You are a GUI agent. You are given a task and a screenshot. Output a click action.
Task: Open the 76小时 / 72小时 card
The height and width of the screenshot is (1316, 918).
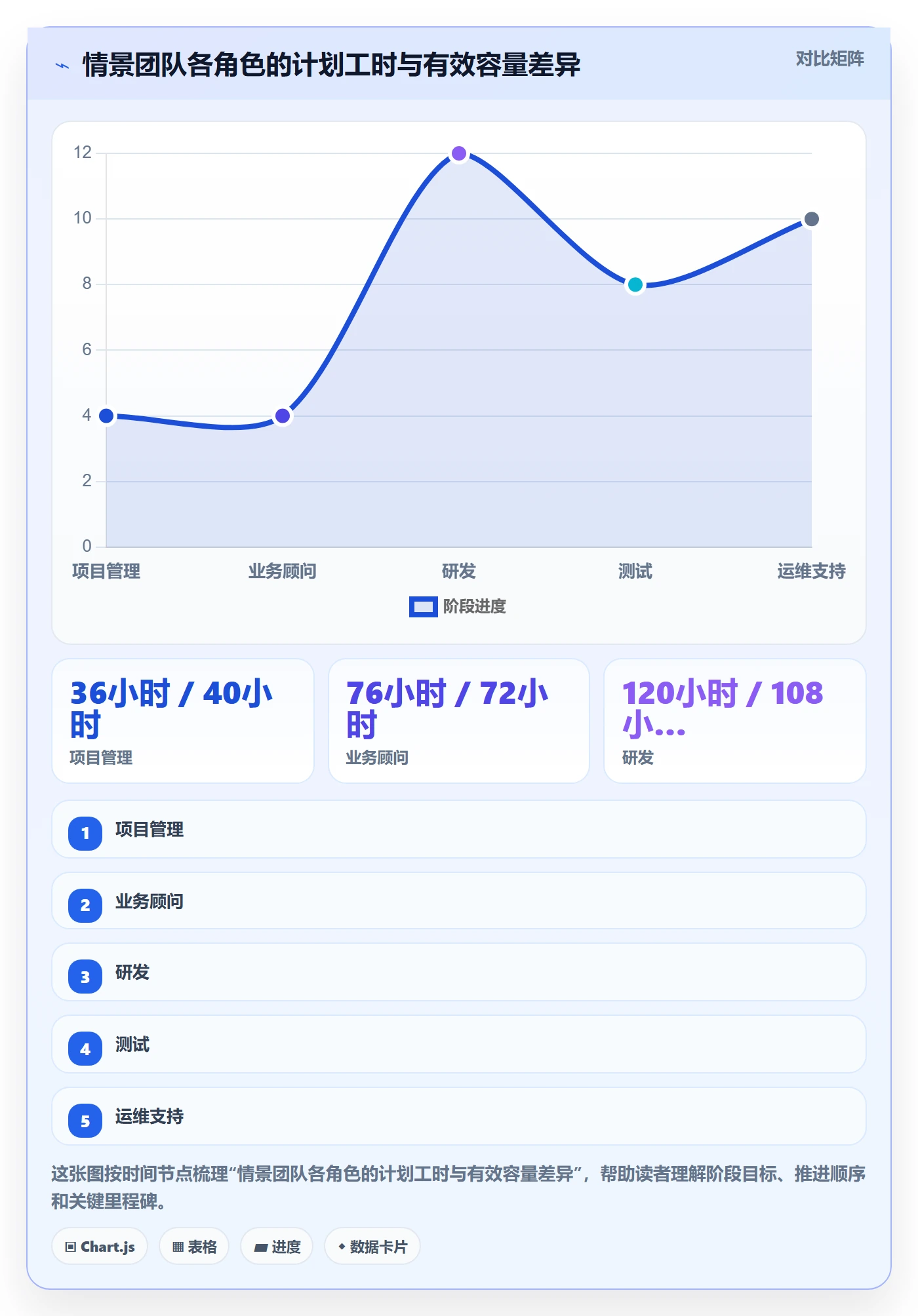pyautogui.click(x=459, y=721)
